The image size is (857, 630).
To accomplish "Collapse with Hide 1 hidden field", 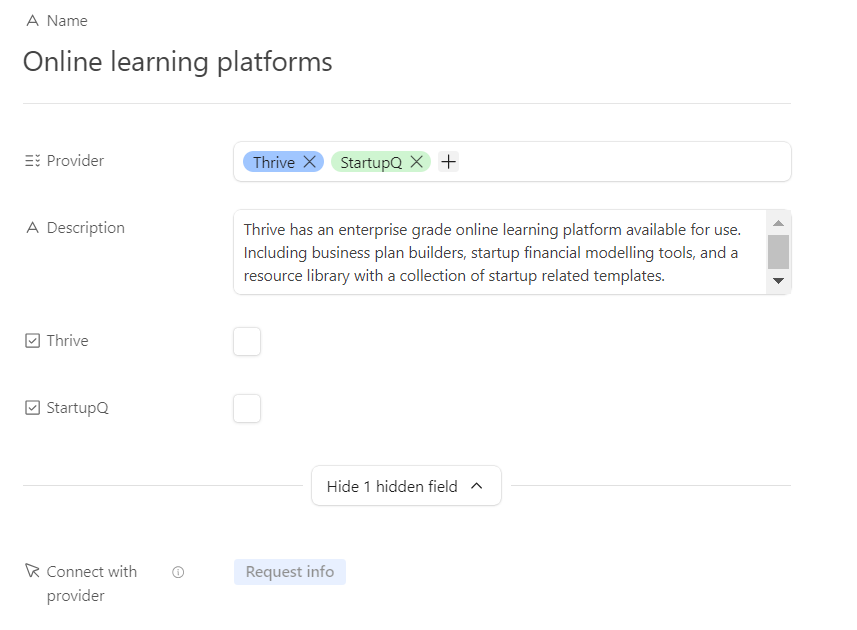I will click(406, 486).
